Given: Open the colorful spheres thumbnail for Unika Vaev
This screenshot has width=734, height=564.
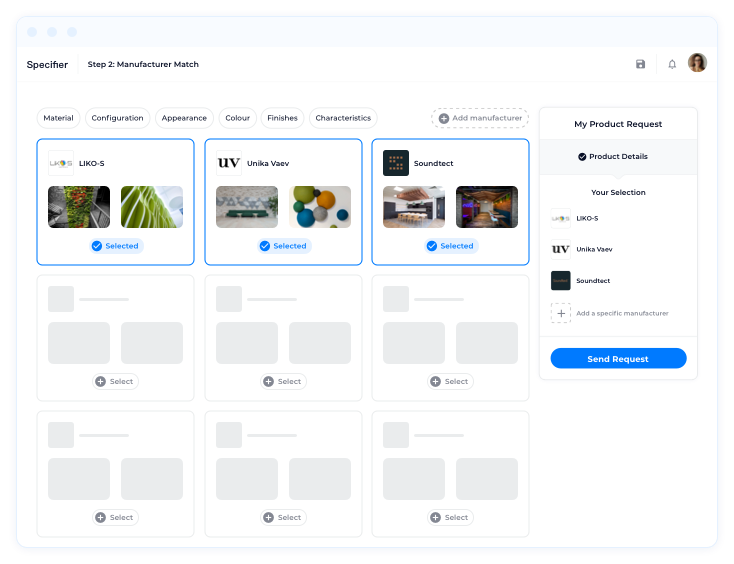Looking at the screenshot, I should 320,207.
